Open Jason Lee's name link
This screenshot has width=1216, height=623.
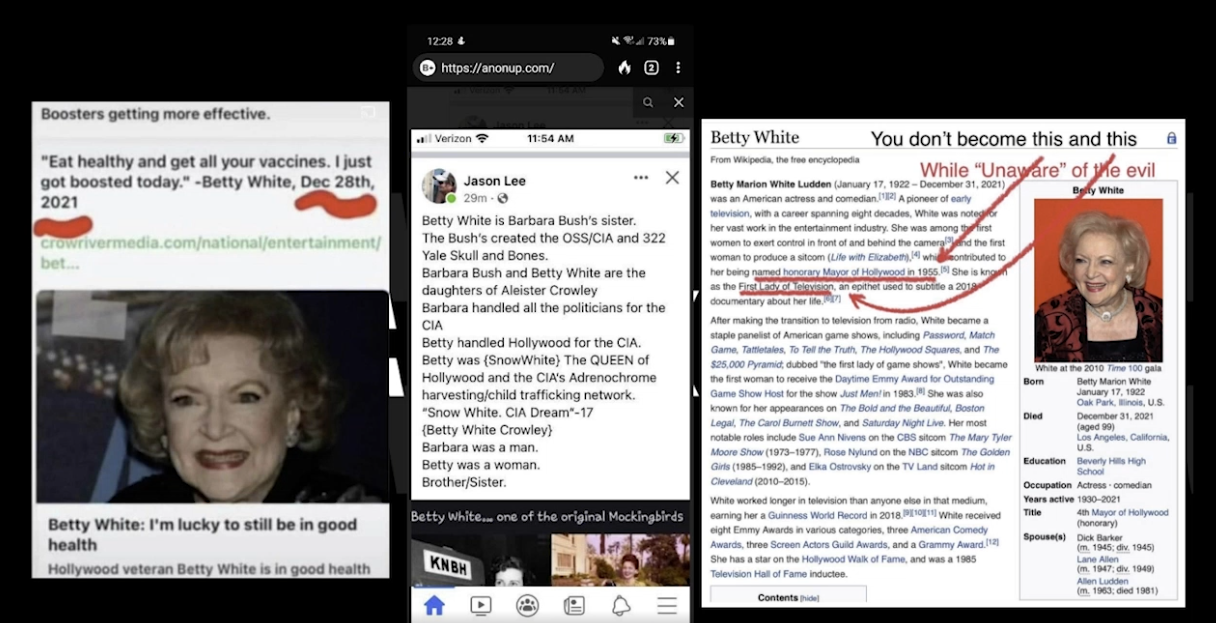pyautogui.click(x=494, y=181)
